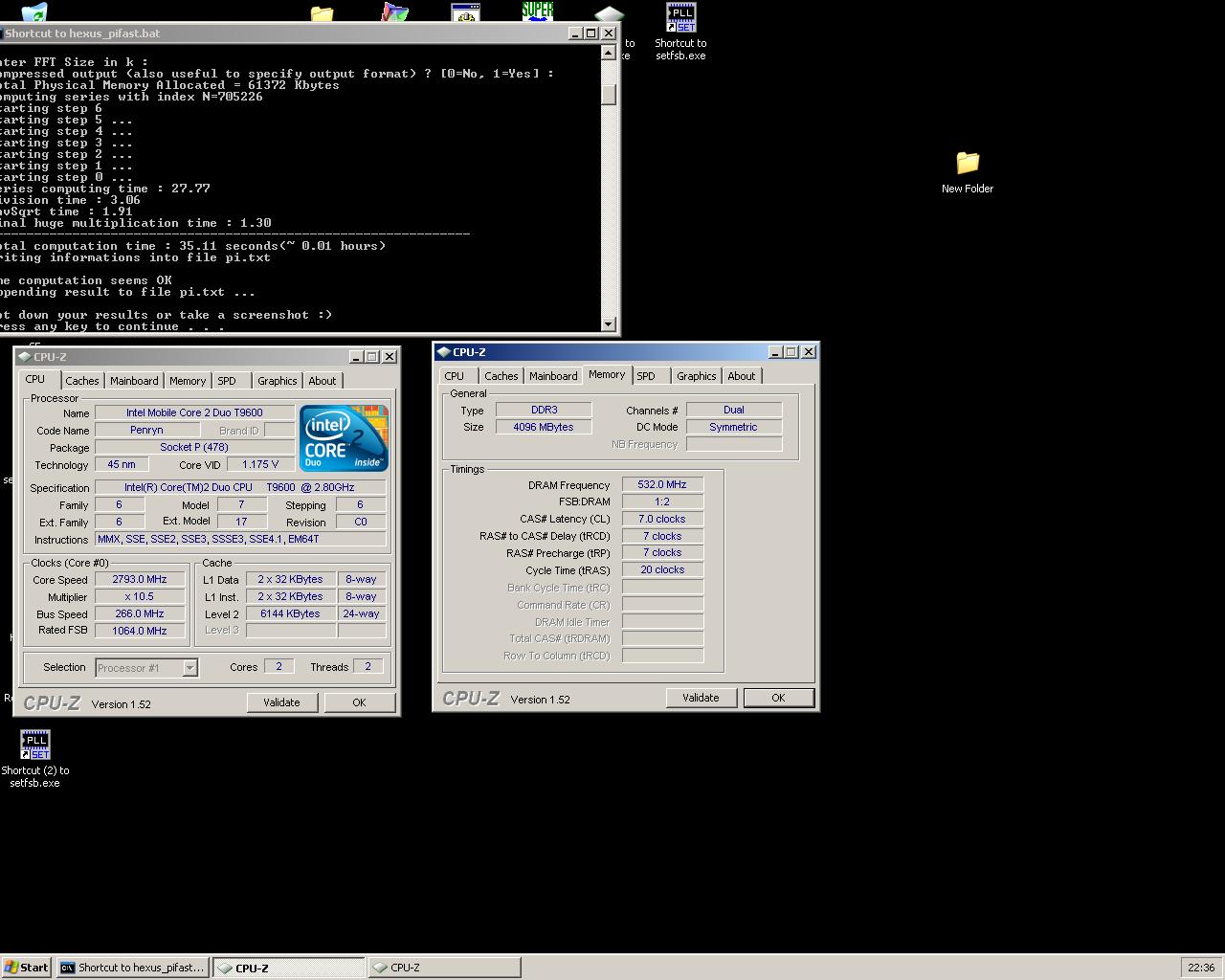Screen dimensions: 1225x980
Task: Activate the second CPU-Z taskbar button
Action: click(445, 968)
